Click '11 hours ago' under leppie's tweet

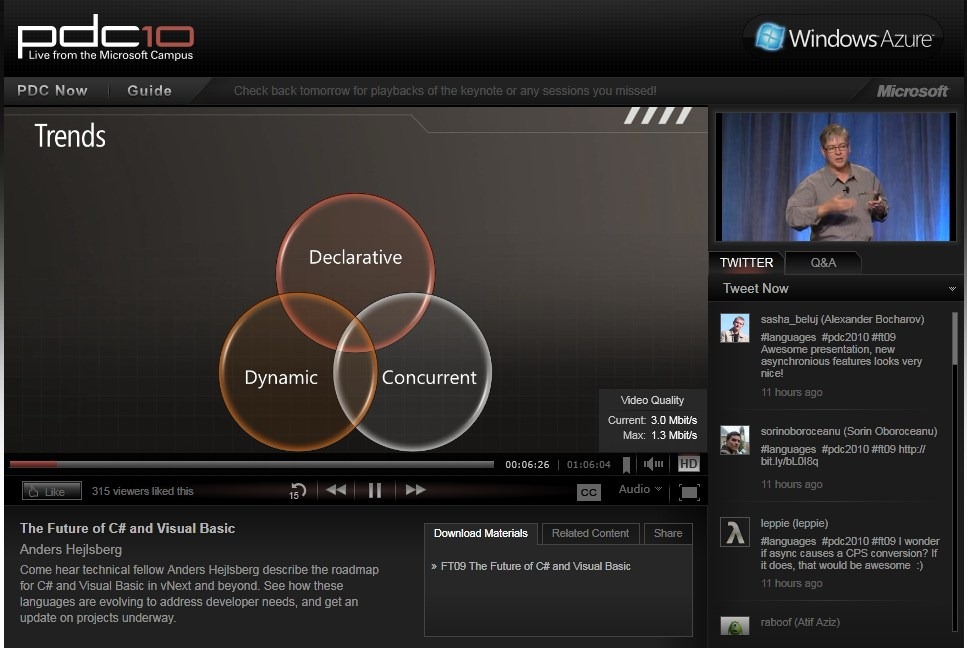(791, 583)
